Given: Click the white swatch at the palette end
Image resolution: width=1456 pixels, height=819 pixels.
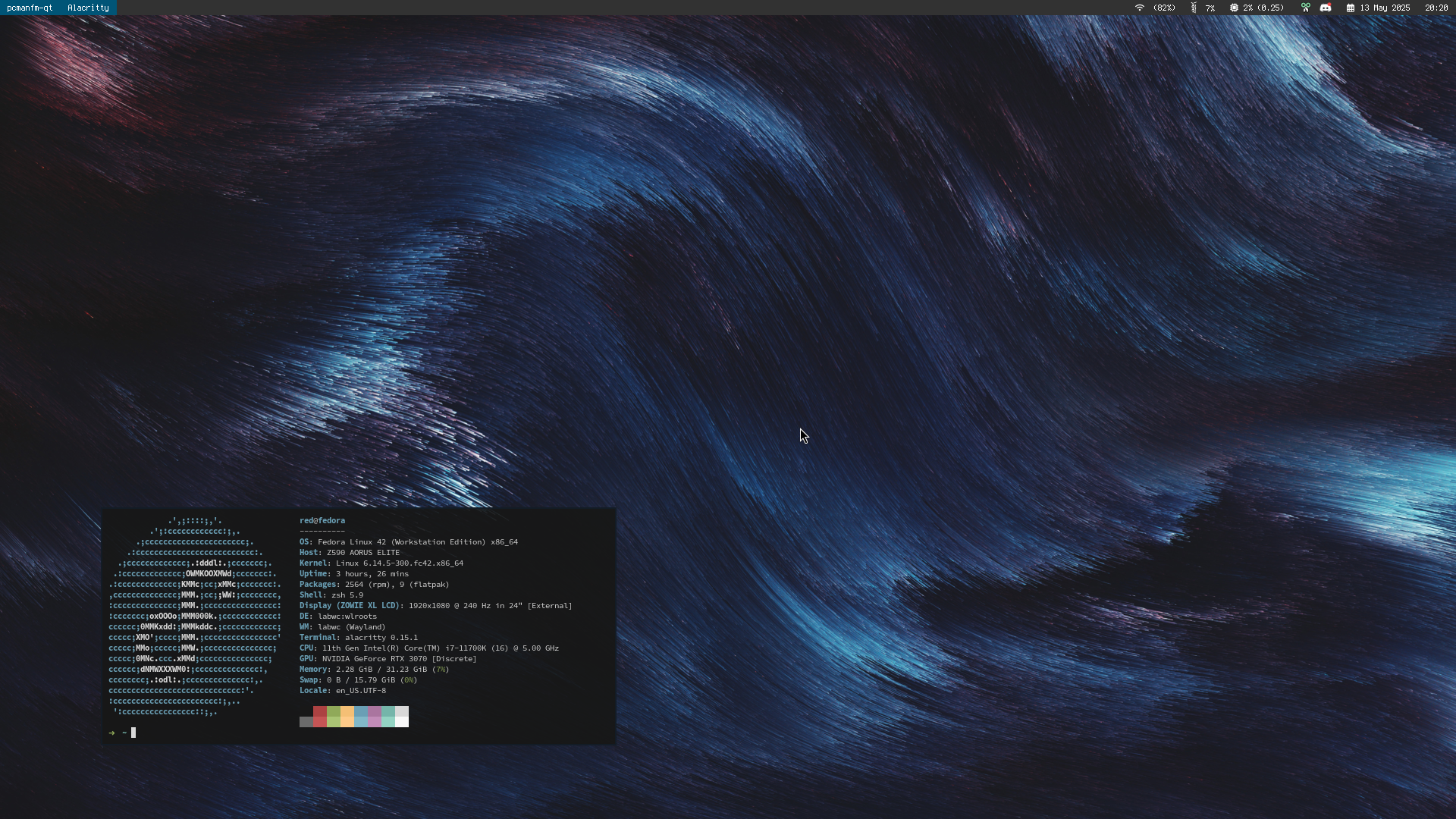Looking at the screenshot, I should tap(402, 717).
